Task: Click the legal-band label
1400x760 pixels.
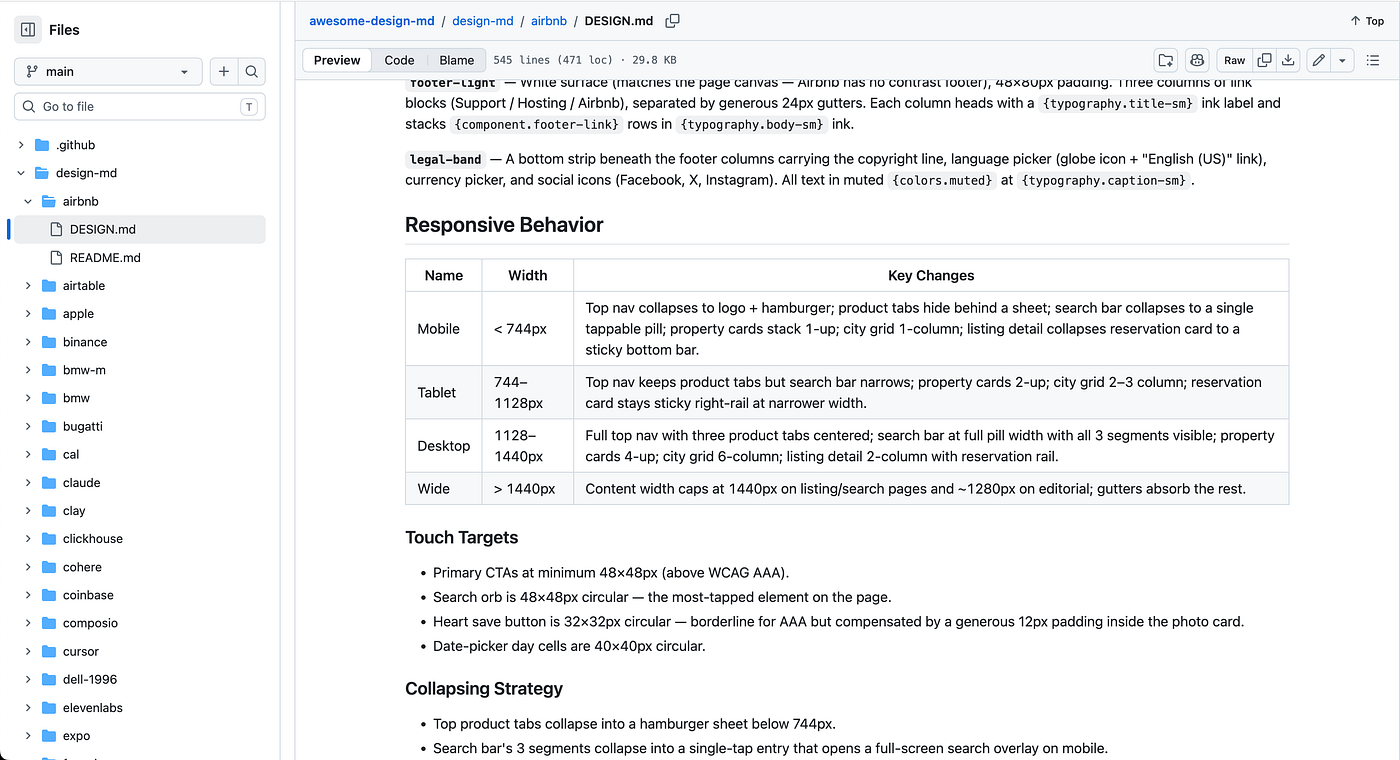Action: (x=446, y=159)
